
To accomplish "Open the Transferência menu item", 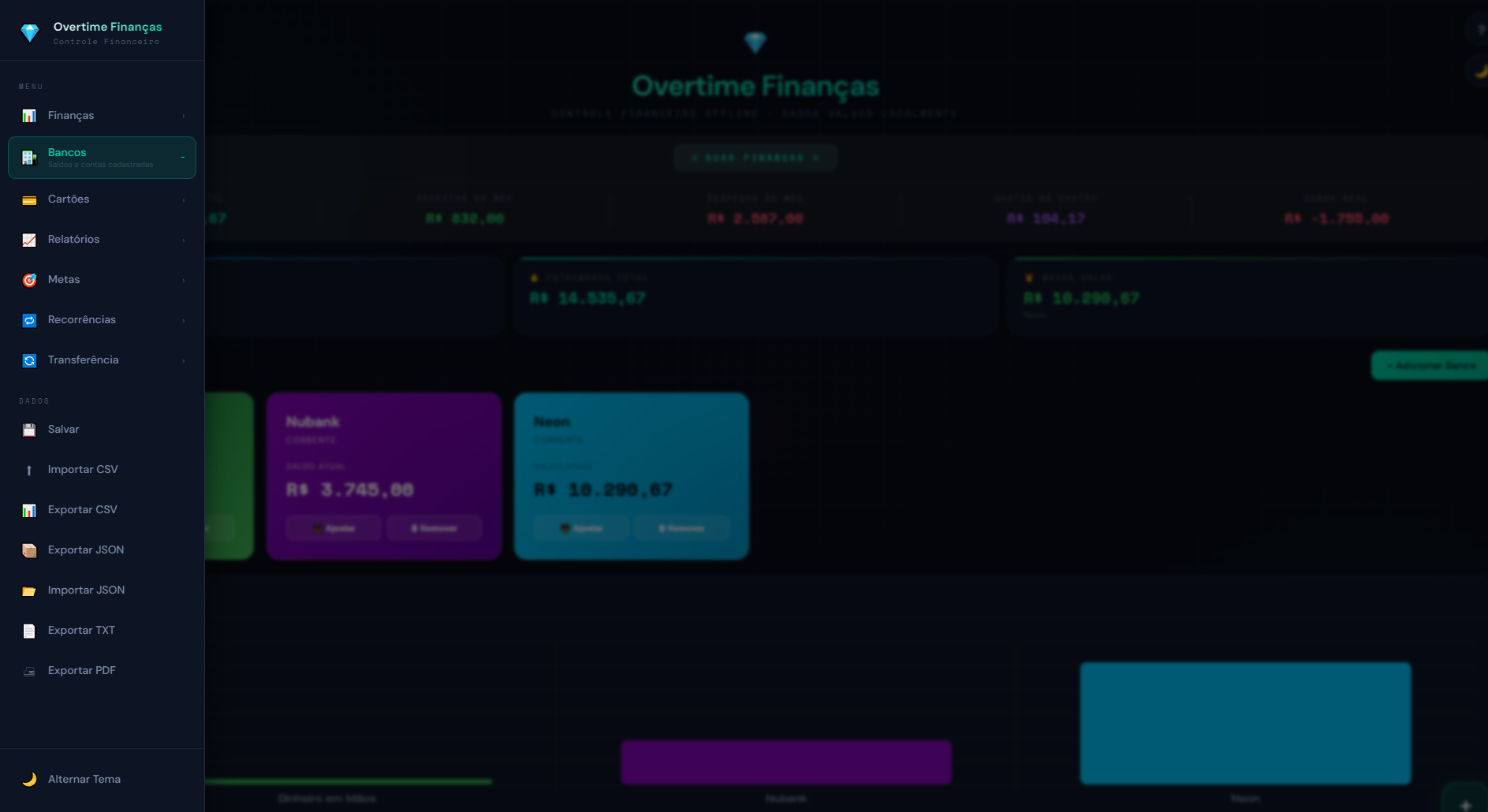I will pyautogui.click(x=102, y=360).
